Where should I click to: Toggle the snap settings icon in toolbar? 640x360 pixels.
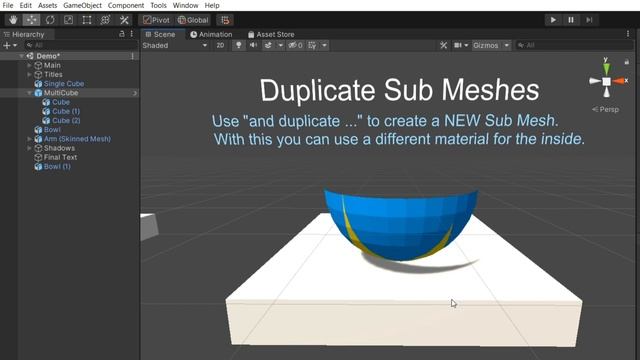click(225, 20)
